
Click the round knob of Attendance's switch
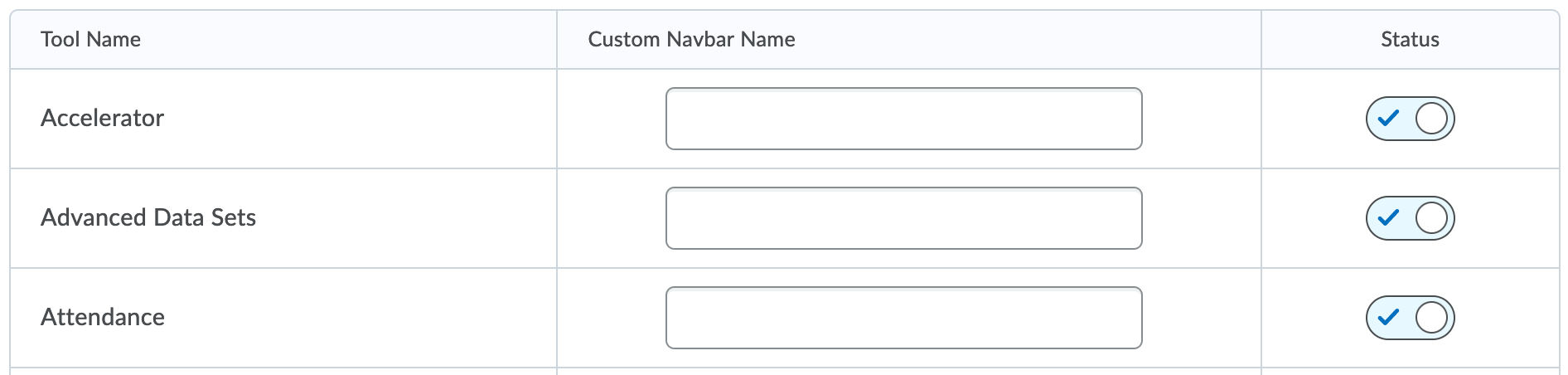click(1431, 318)
